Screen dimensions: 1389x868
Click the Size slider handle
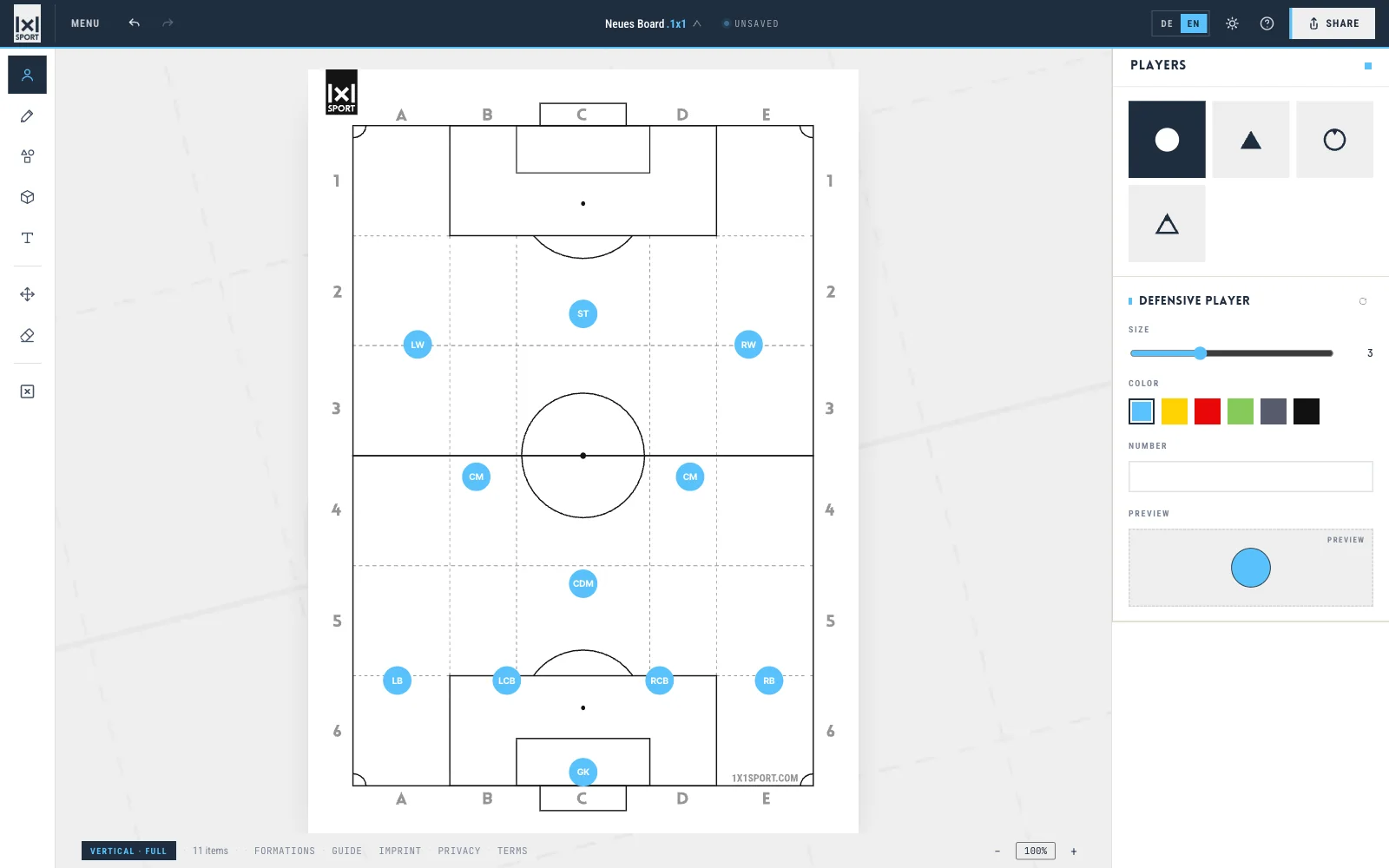click(x=1200, y=353)
